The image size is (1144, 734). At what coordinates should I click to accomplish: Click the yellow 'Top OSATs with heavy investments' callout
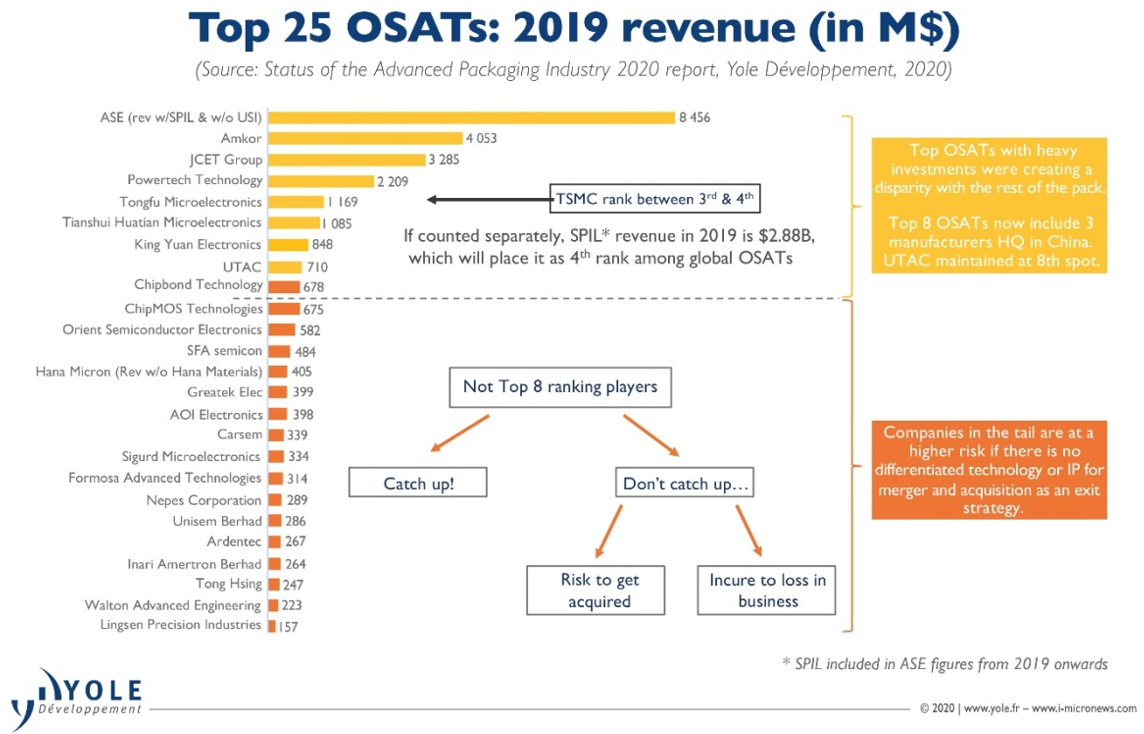click(989, 206)
